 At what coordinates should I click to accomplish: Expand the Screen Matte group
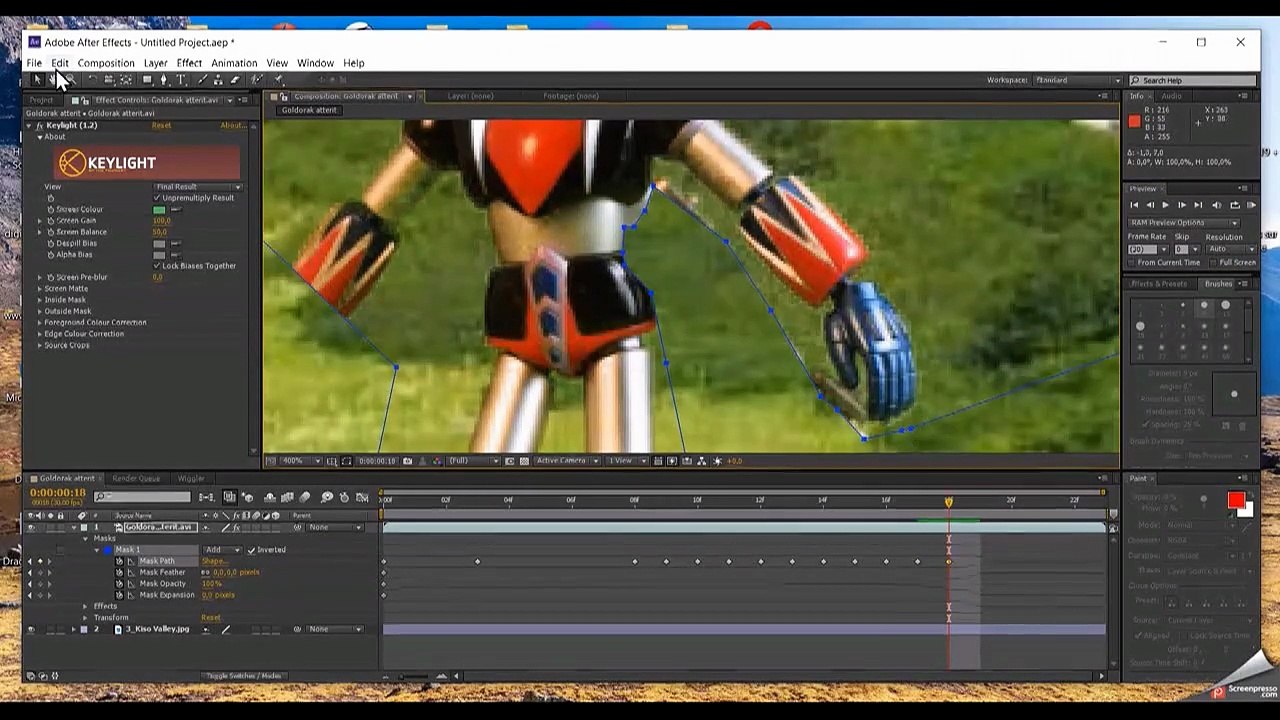[40, 288]
